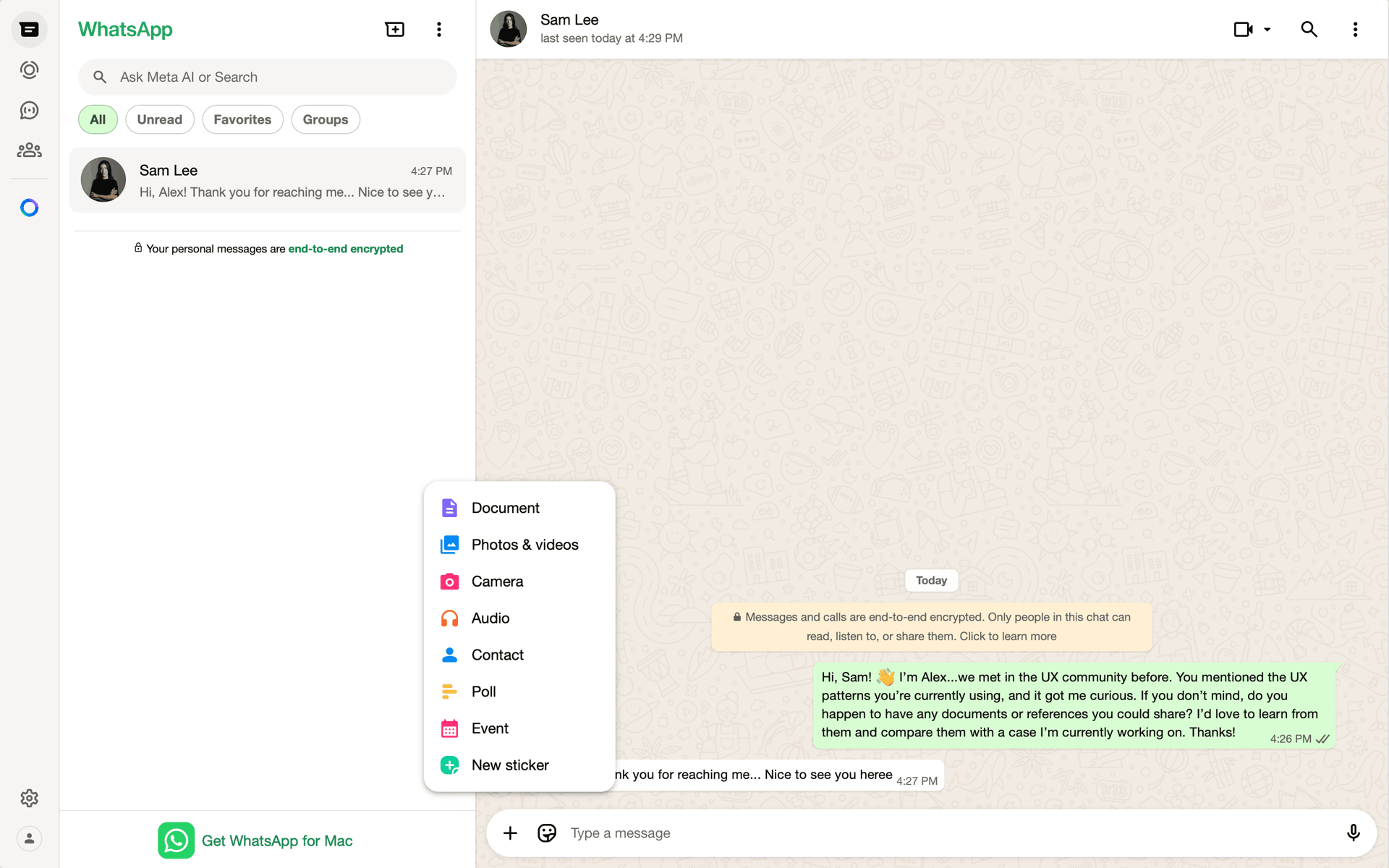Select the Unread chat filter
Screen dimensions: 1389x868
tap(159, 119)
